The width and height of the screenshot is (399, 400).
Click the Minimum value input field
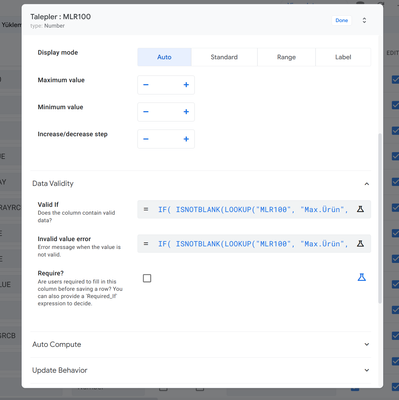(166, 112)
